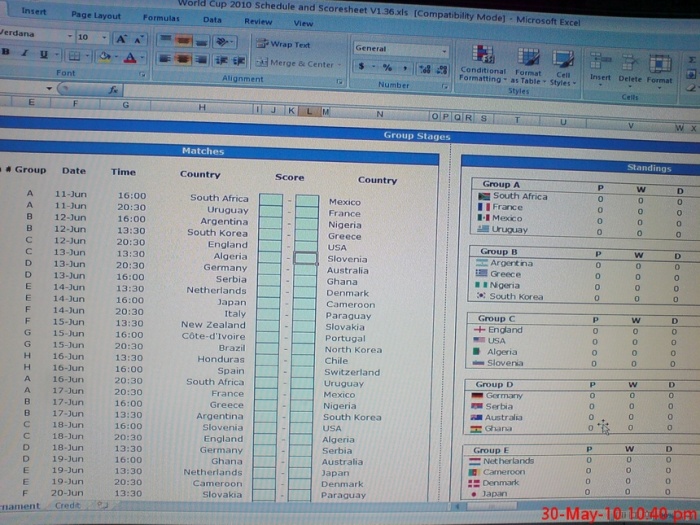Click 'Switzerland' country cell
This screenshot has width=700, height=525.
(352, 372)
